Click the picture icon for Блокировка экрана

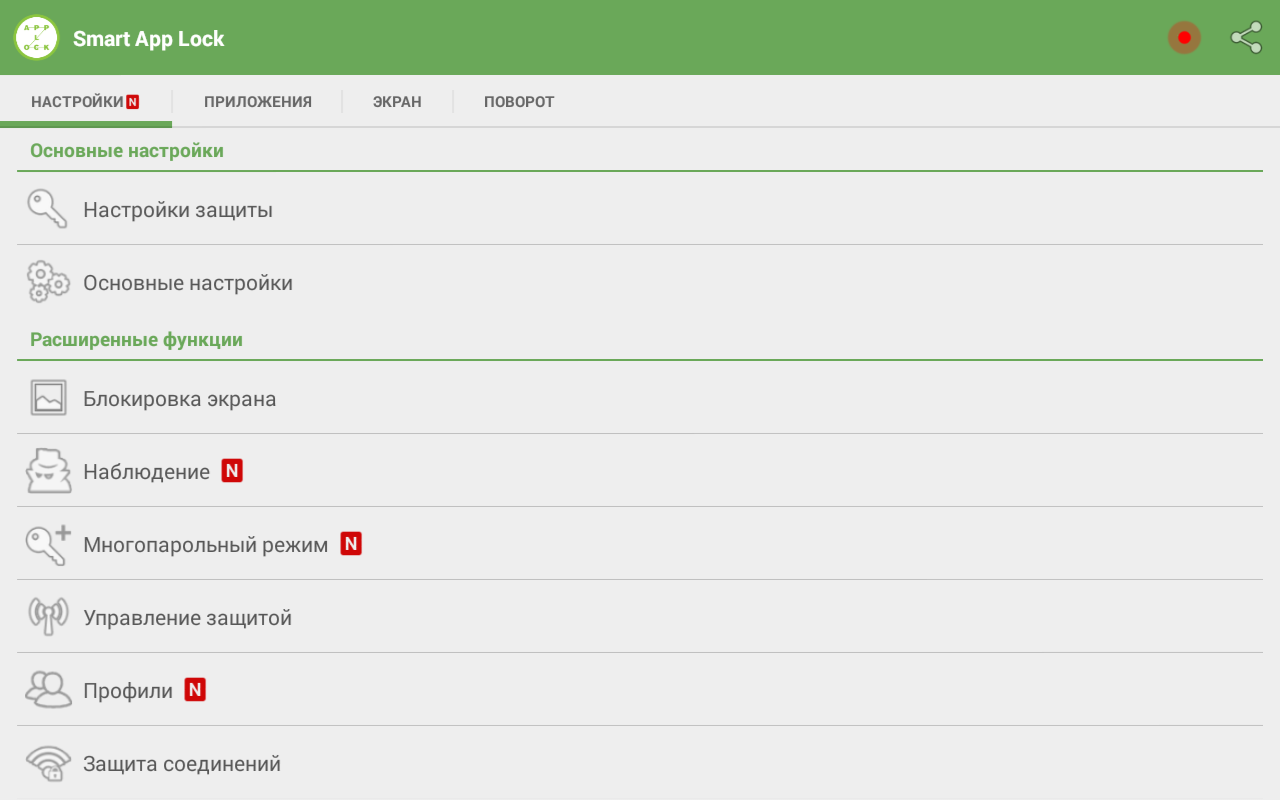tap(48, 398)
